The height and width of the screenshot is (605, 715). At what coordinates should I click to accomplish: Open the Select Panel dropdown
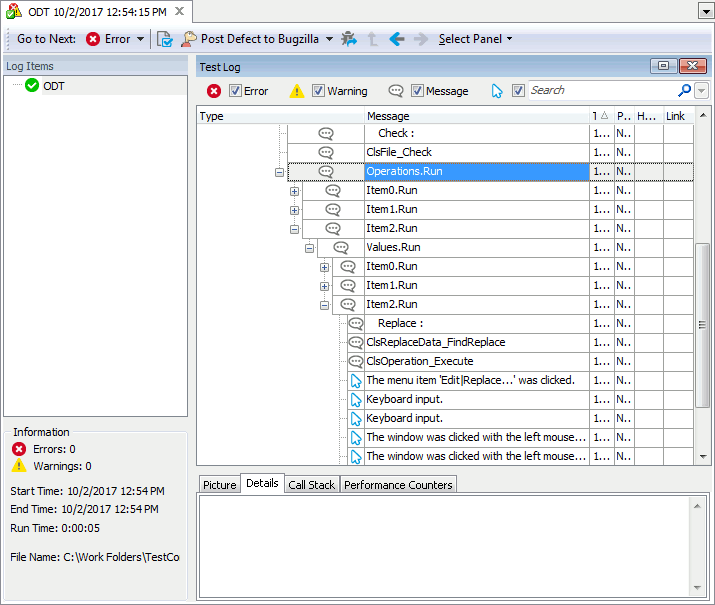[475, 39]
